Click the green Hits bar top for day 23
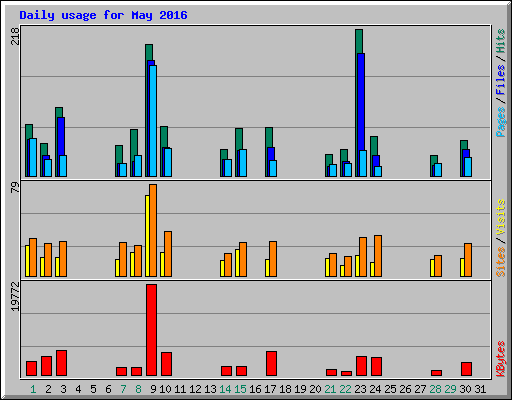The image size is (512, 400). tap(359, 41)
